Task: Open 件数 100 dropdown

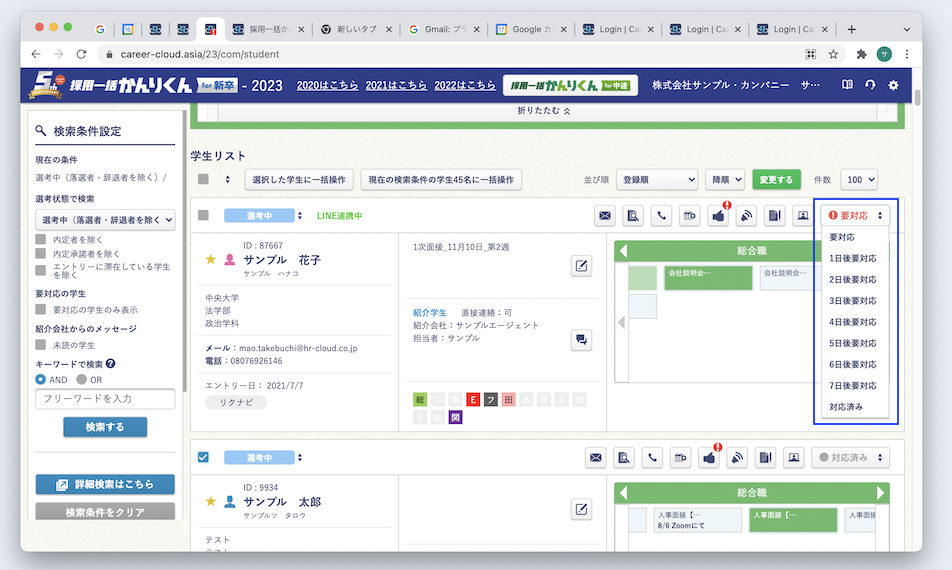Action: tap(859, 180)
